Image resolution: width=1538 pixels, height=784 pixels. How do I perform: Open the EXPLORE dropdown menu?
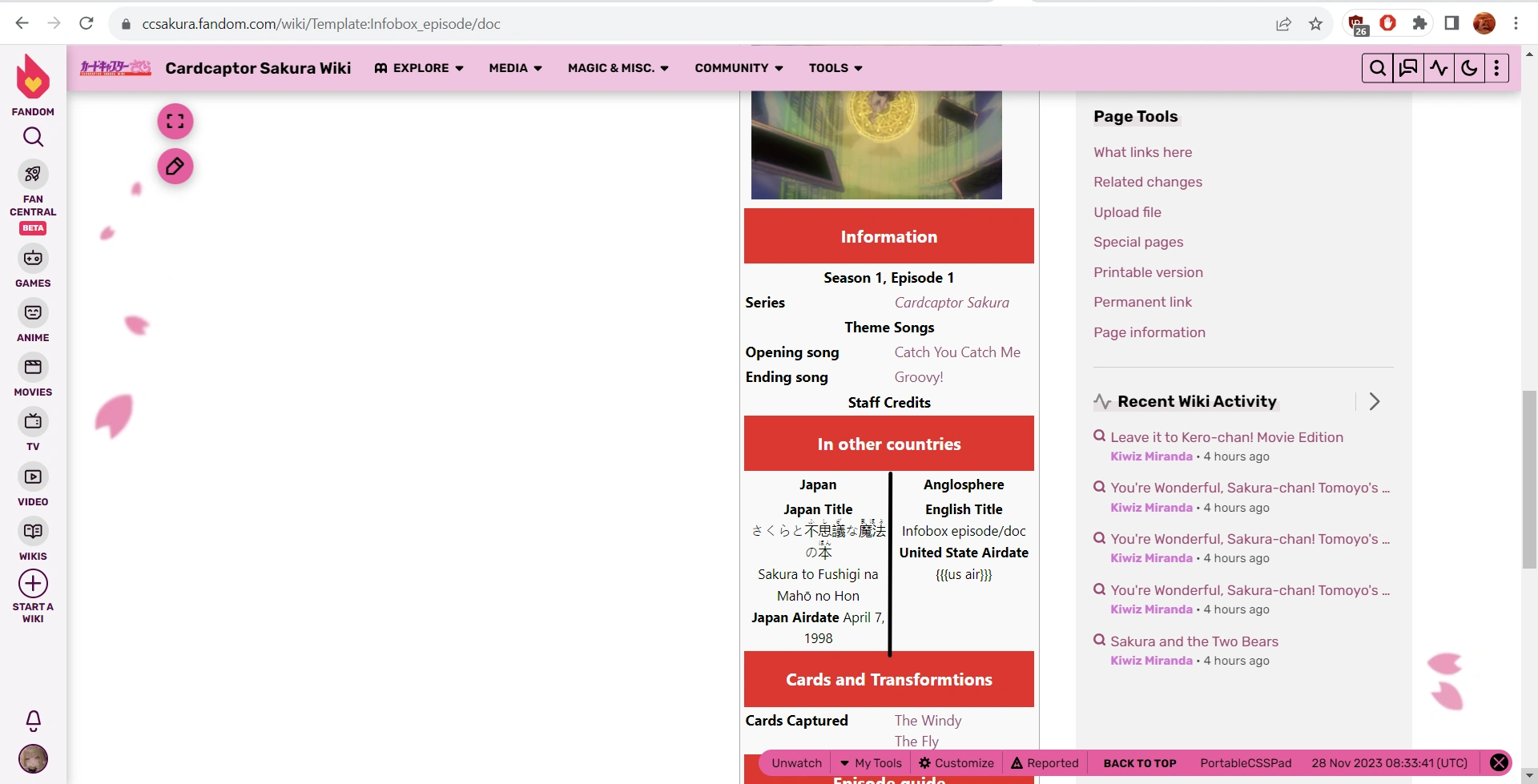(x=419, y=68)
